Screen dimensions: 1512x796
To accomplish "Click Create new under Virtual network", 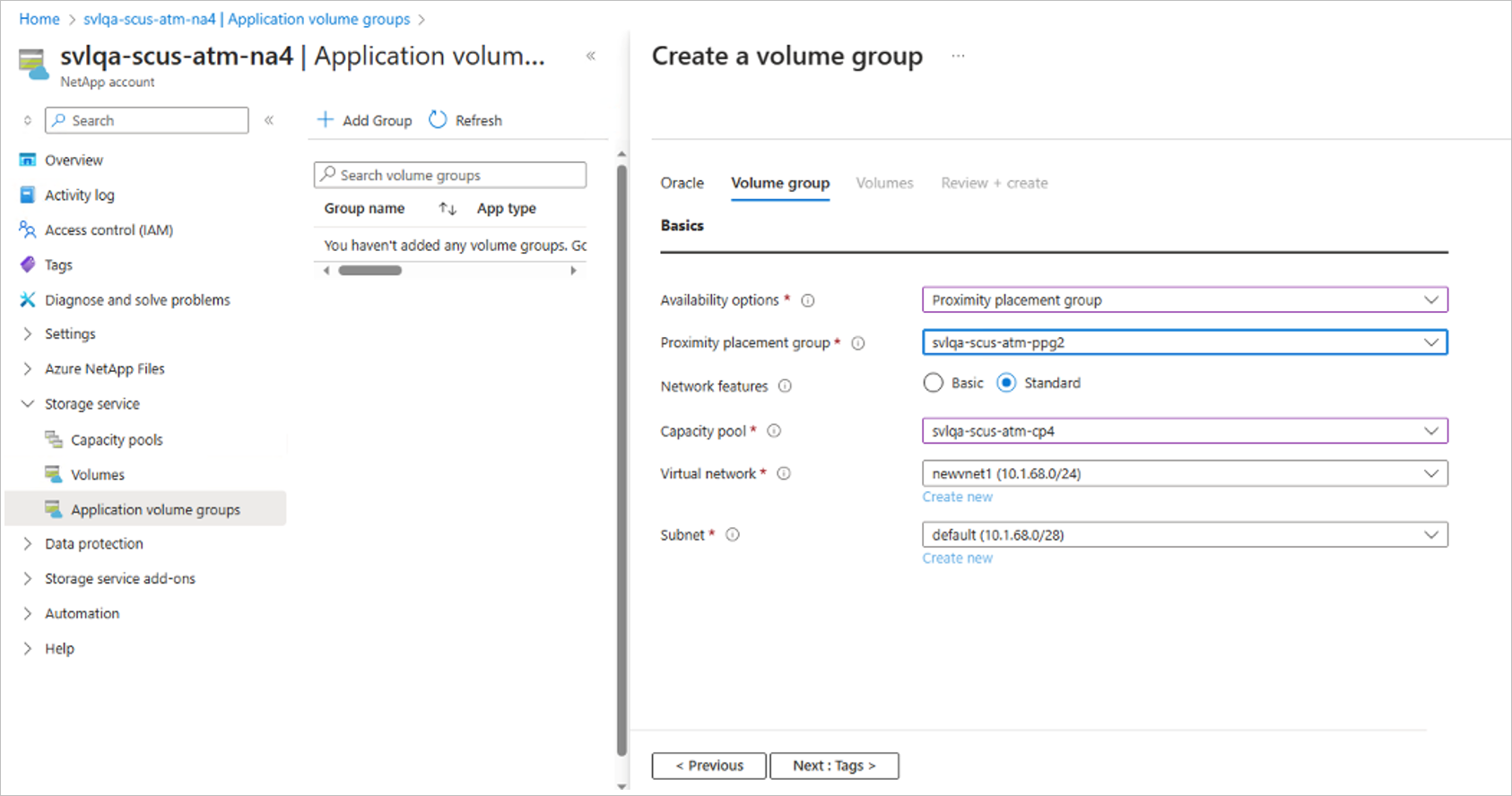I will coord(958,497).
